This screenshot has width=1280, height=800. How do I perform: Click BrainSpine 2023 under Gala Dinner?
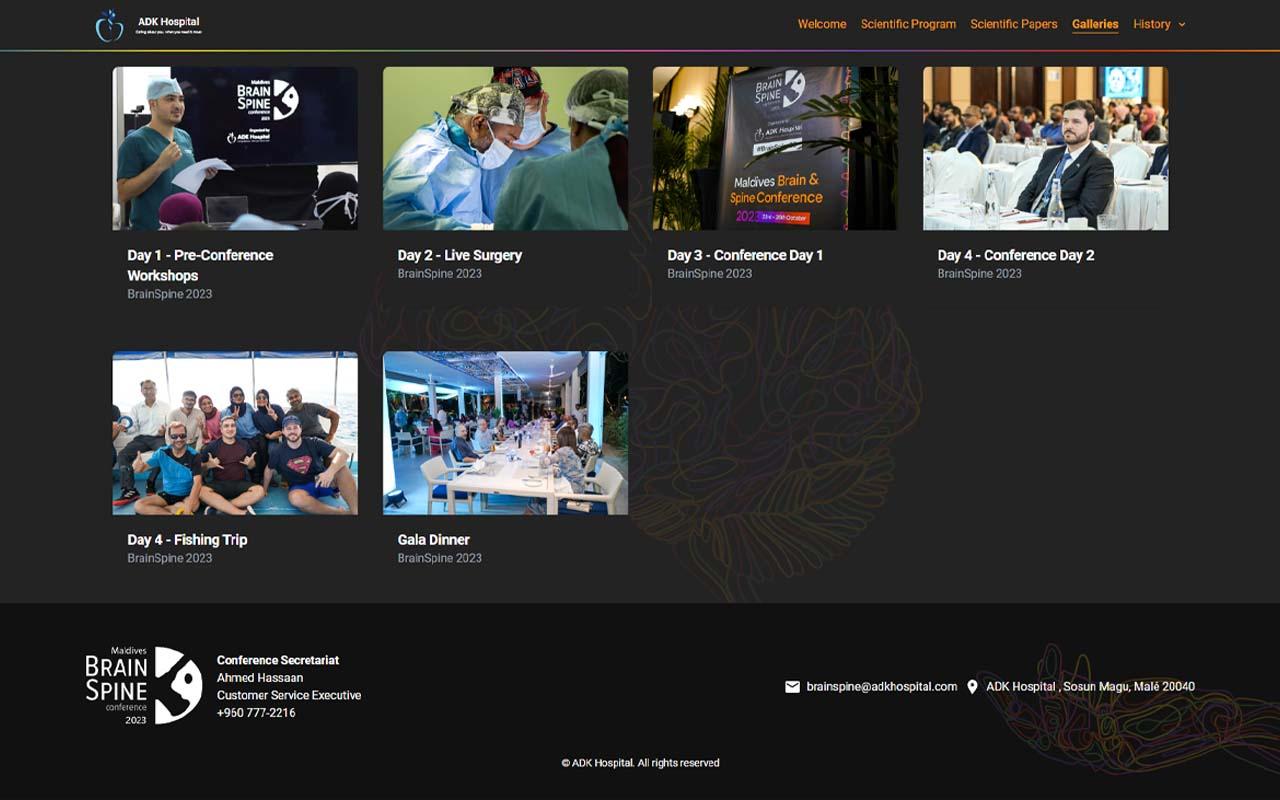tap(440, 558)
